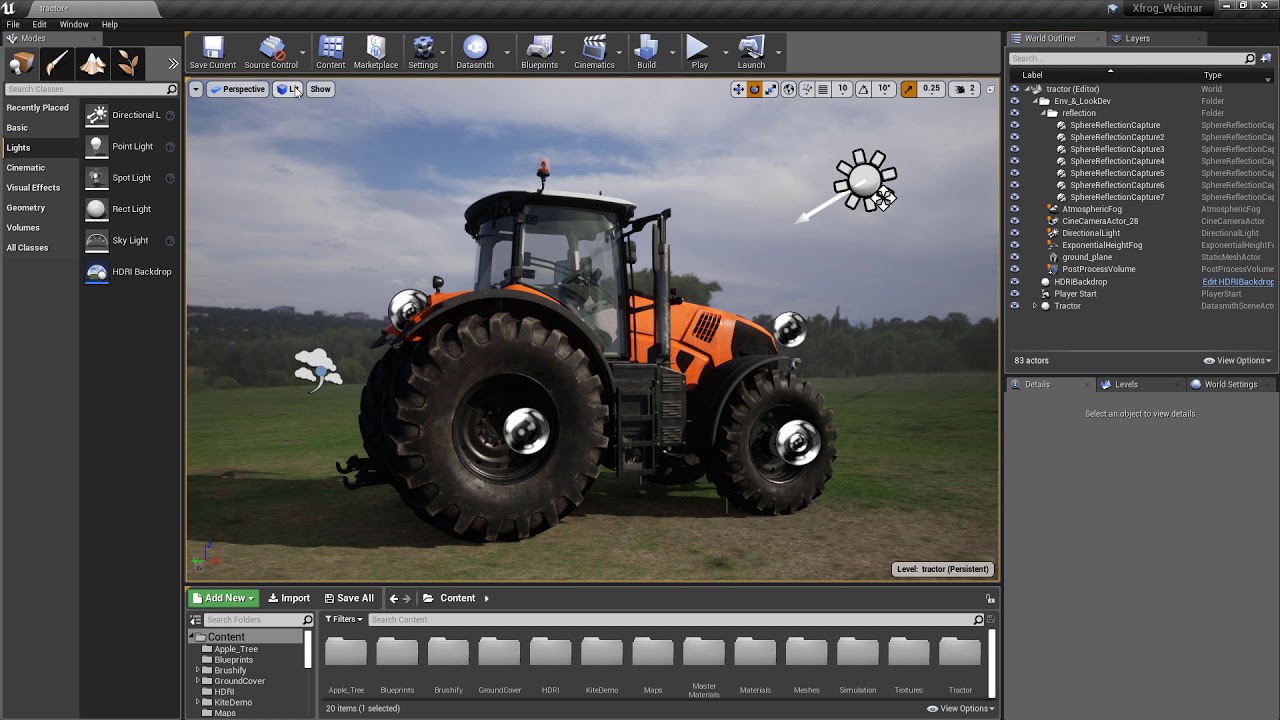The image size is (1280, 720).
Task: Select the Place mode icon
Action: pos(22,64)
